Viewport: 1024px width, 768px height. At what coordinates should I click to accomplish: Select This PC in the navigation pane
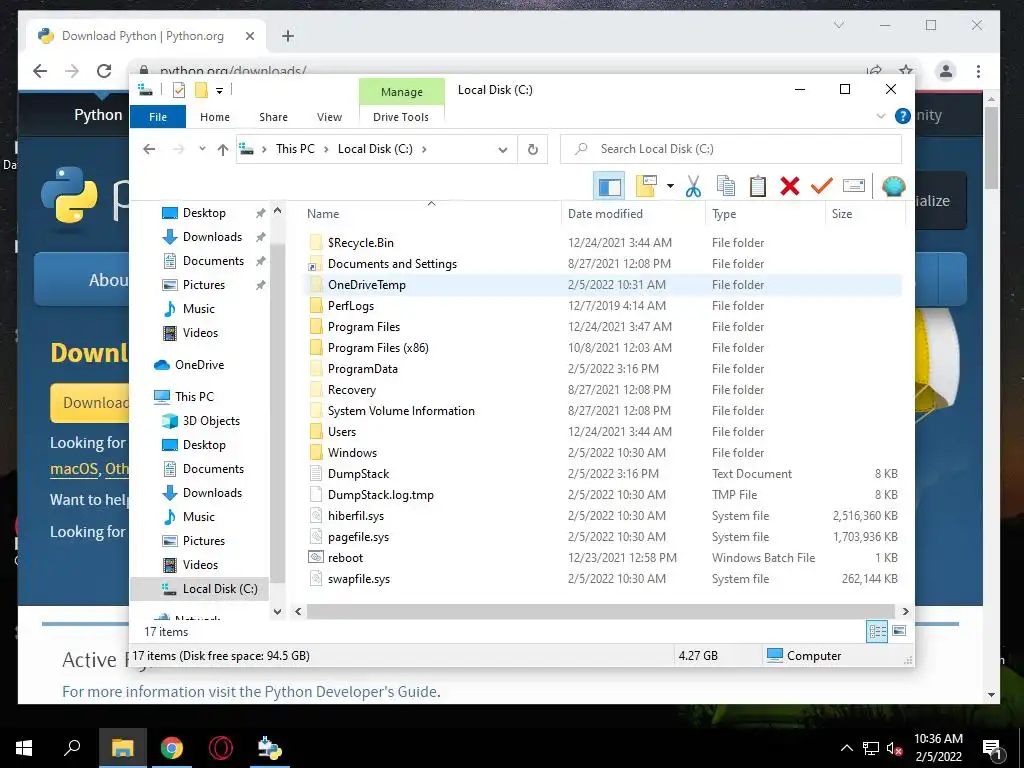(194, 396)
